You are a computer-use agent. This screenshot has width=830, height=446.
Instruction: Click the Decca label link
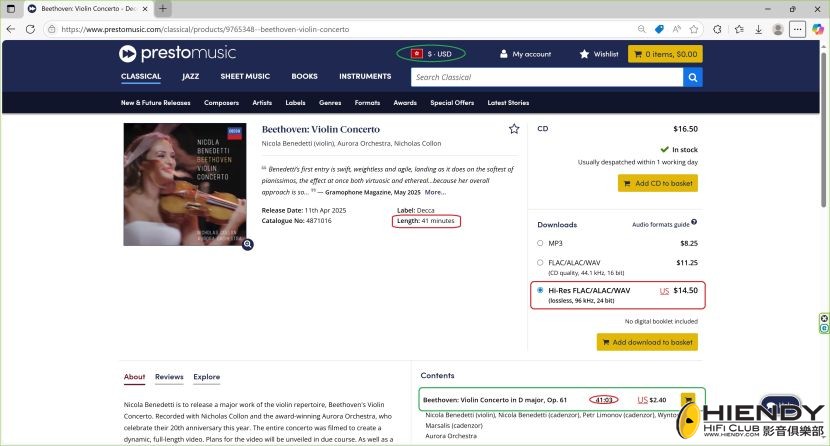pyautogui.click(x=426, y=210)
